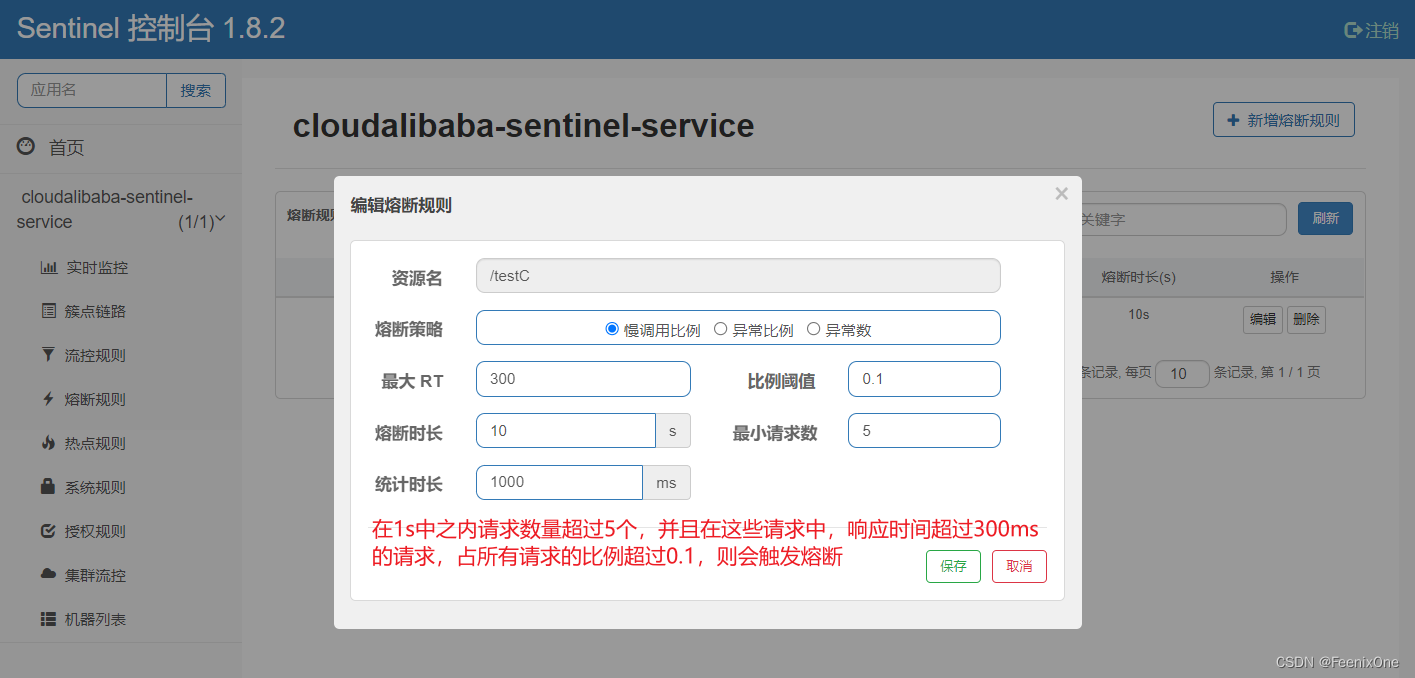Open the 授权规则 menu item
The width and height of the screenshot is (1415, 678).
pos(95,531)
